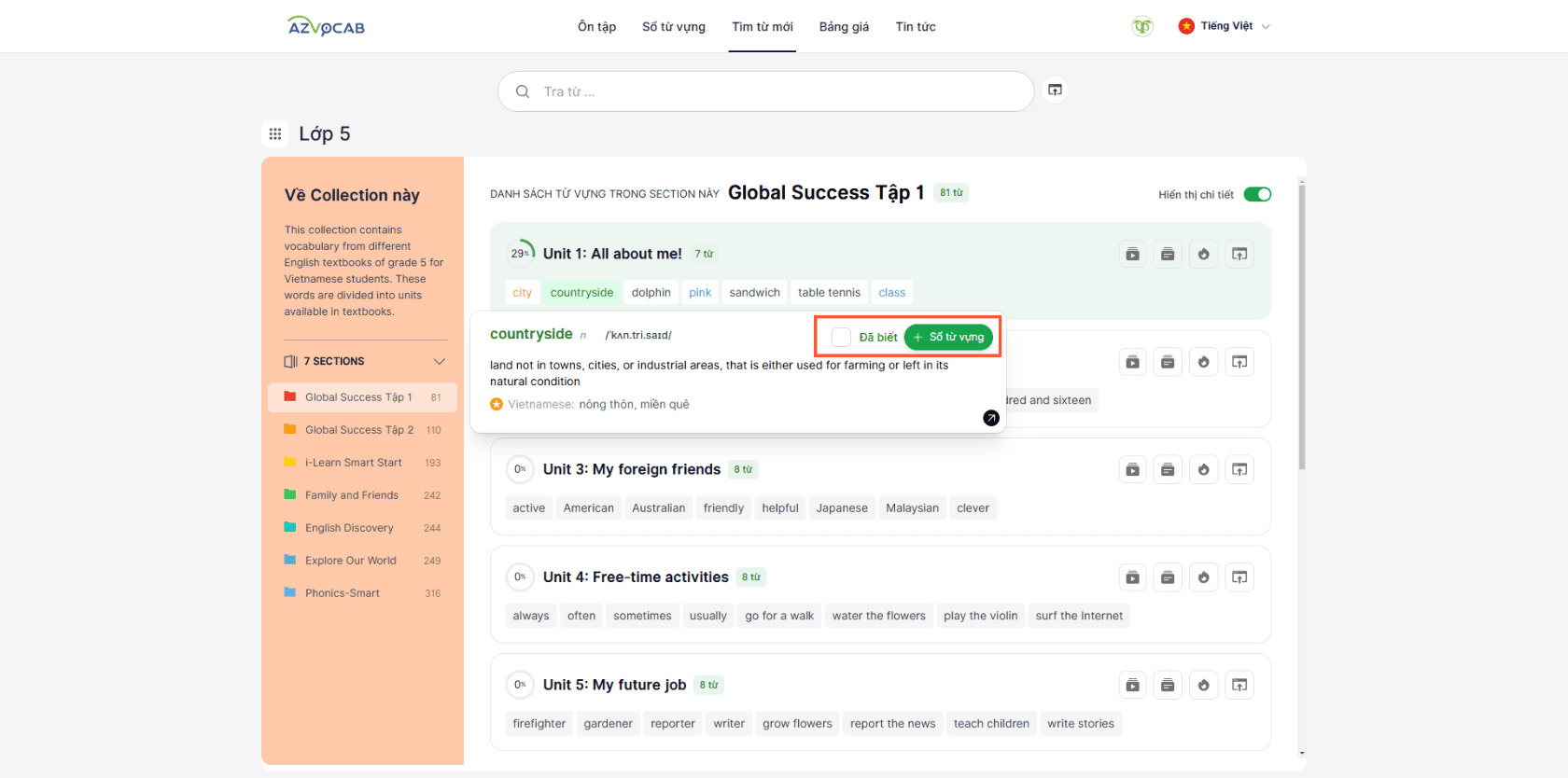
Task: Click the 'surf the Internet' chip
Action: 1079,616
